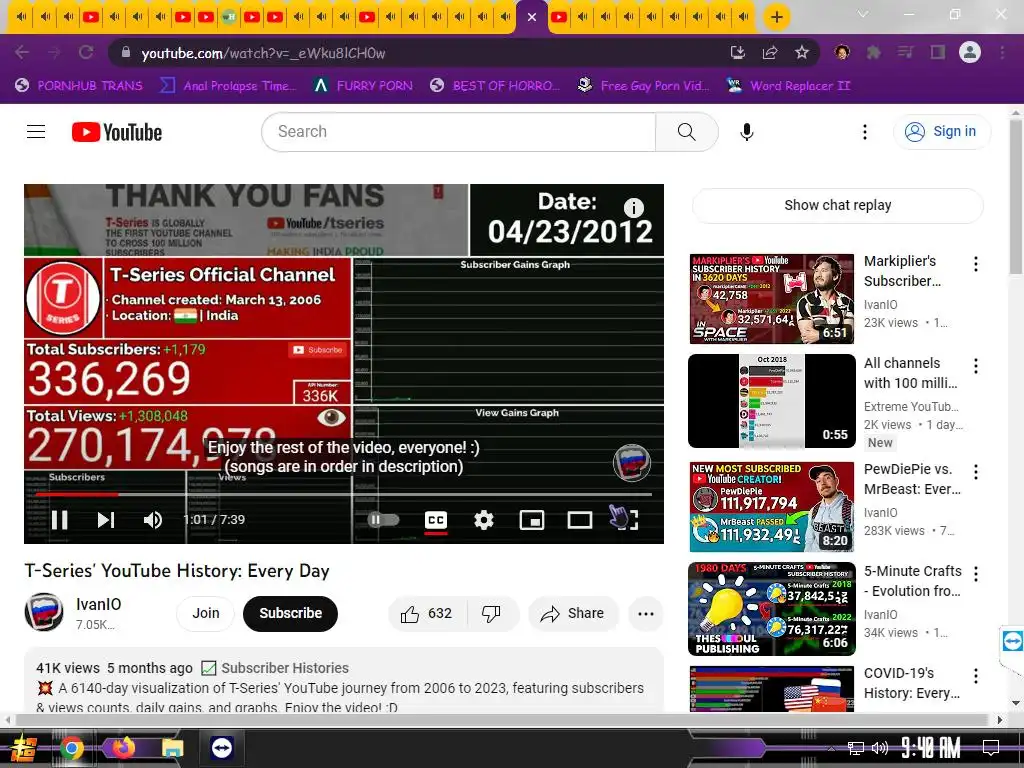Viewport: 1024px width, 768px height.
Task: Open more actions ellipsis below the video
Action: pos(646,614)
